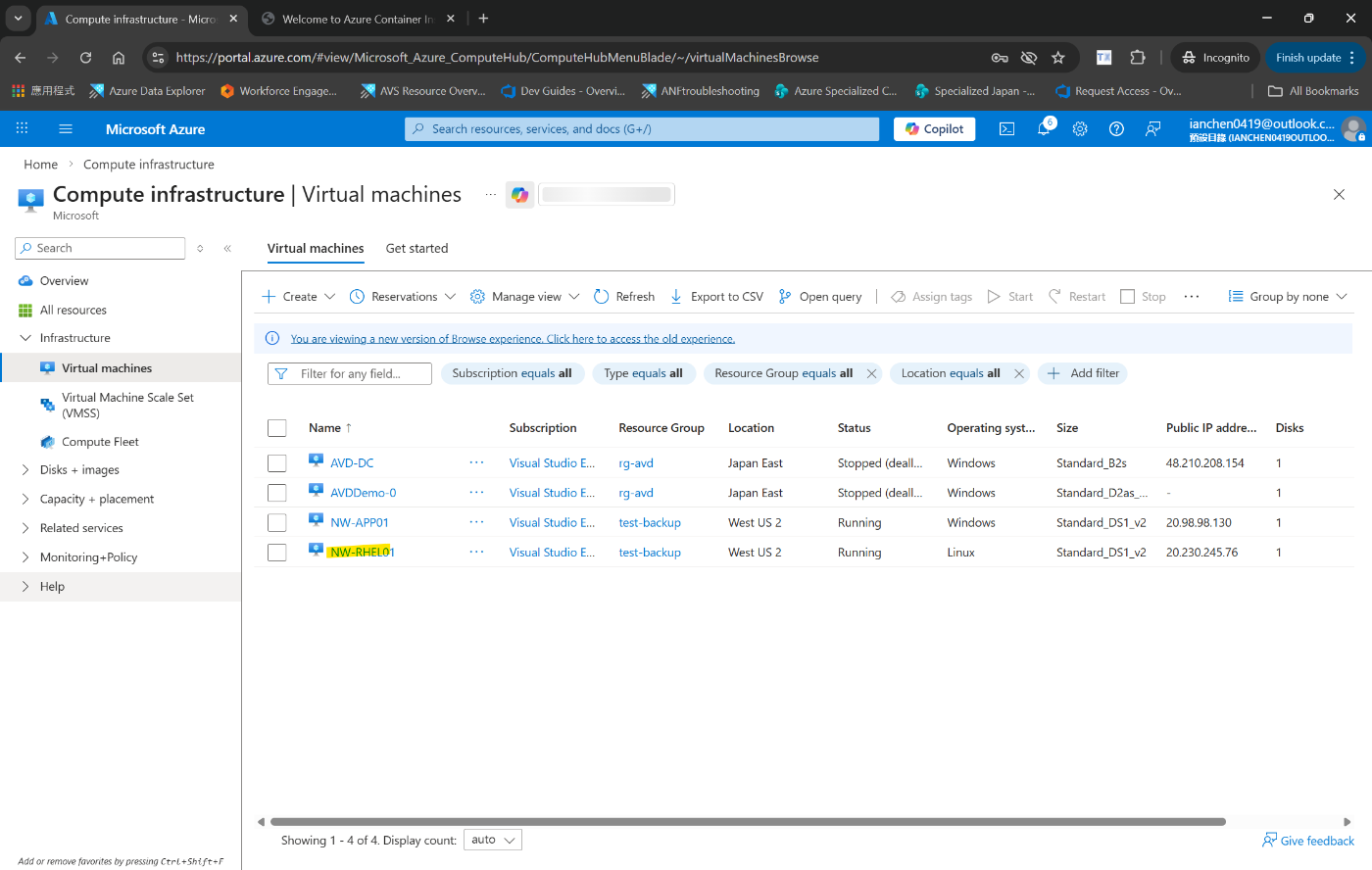The width and height of the screenshot is (1372, 870).
Task: Open portal settings gear
Action: [x=1080, y=128]
